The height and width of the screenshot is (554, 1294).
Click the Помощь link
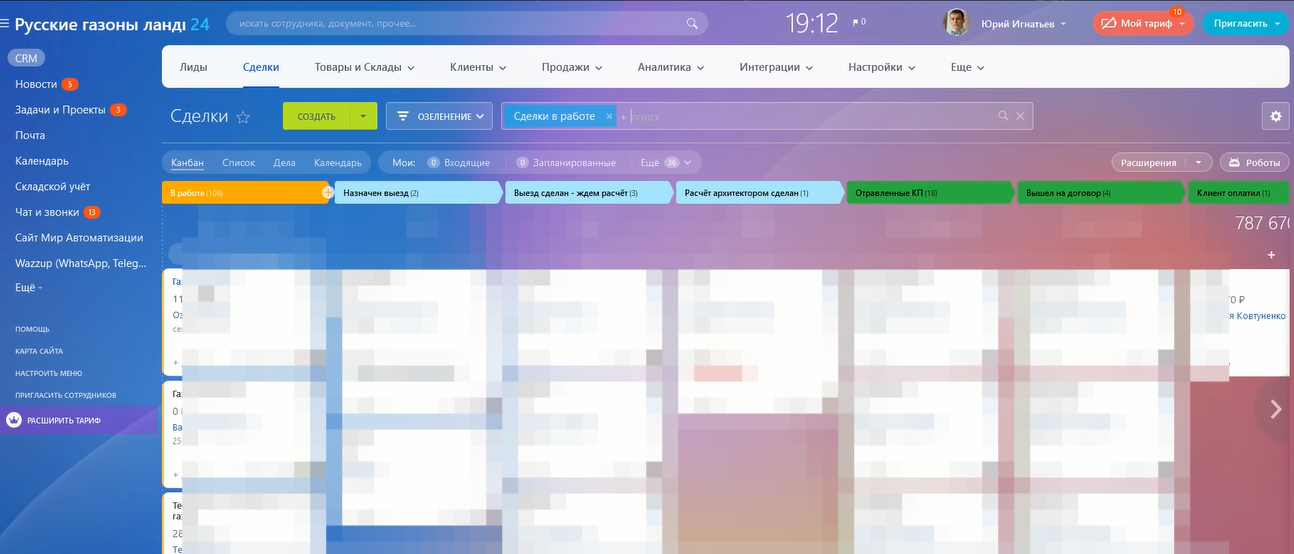(32, 329)
